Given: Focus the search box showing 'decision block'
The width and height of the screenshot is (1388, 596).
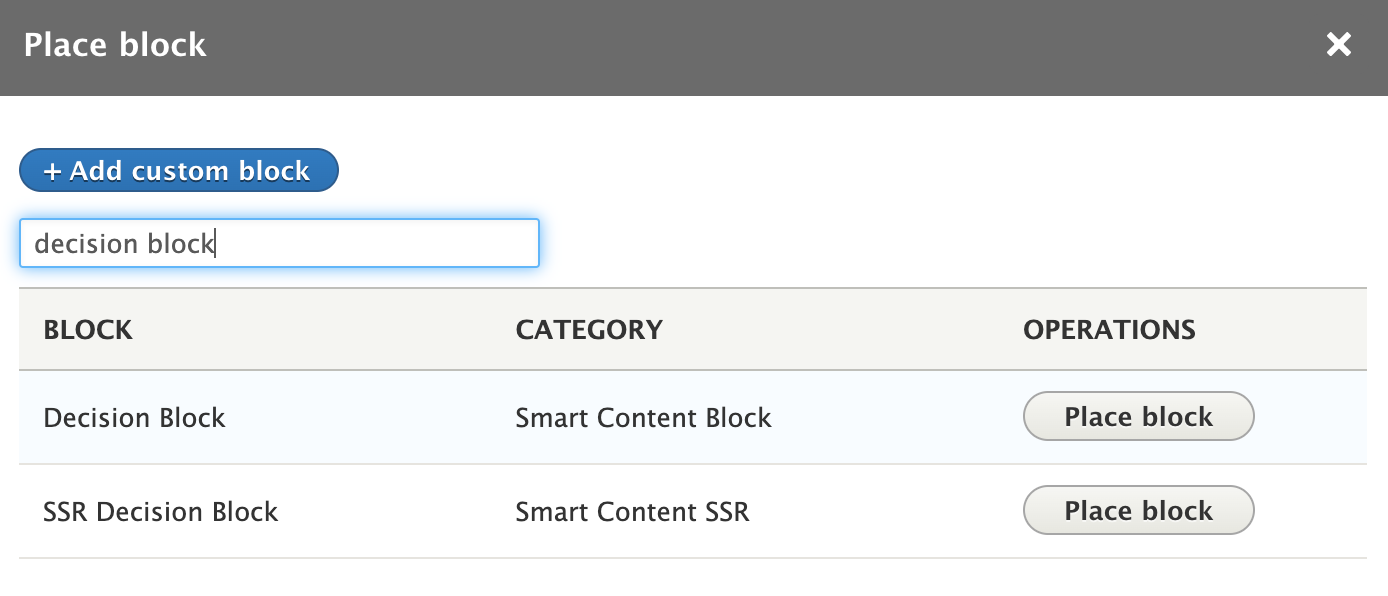Looking at the screenshot, I should click(x=279, y=243).
